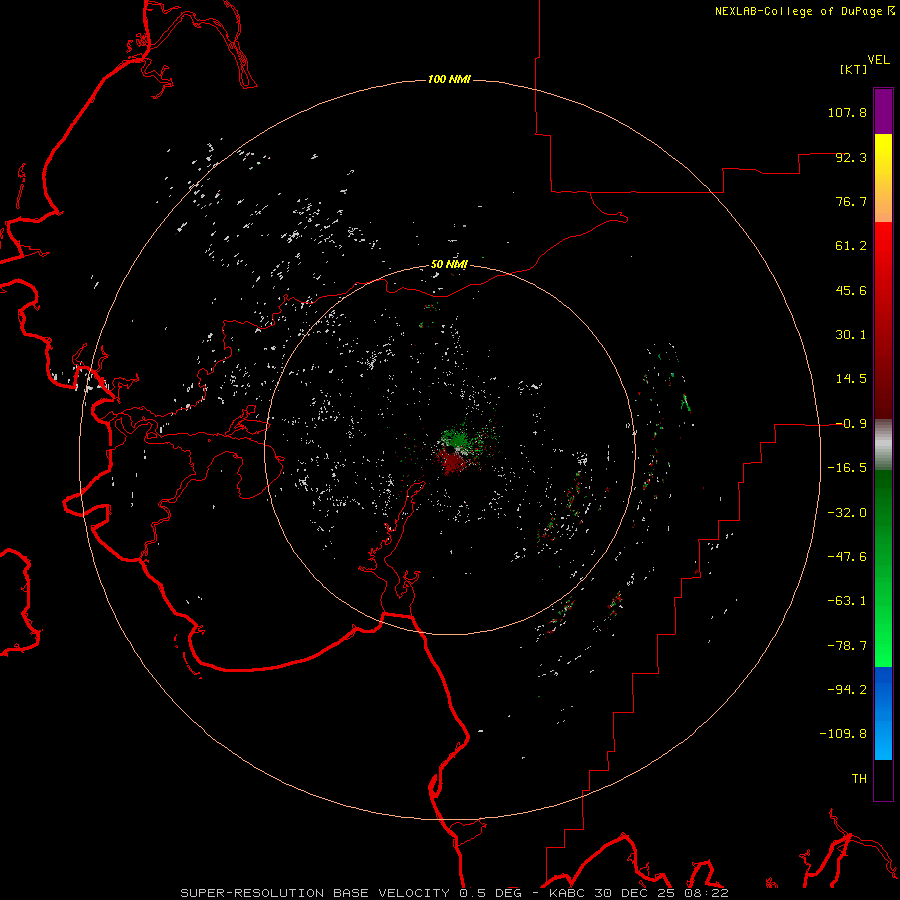Click the 76.7 velocity scale value

pos(851,201)
